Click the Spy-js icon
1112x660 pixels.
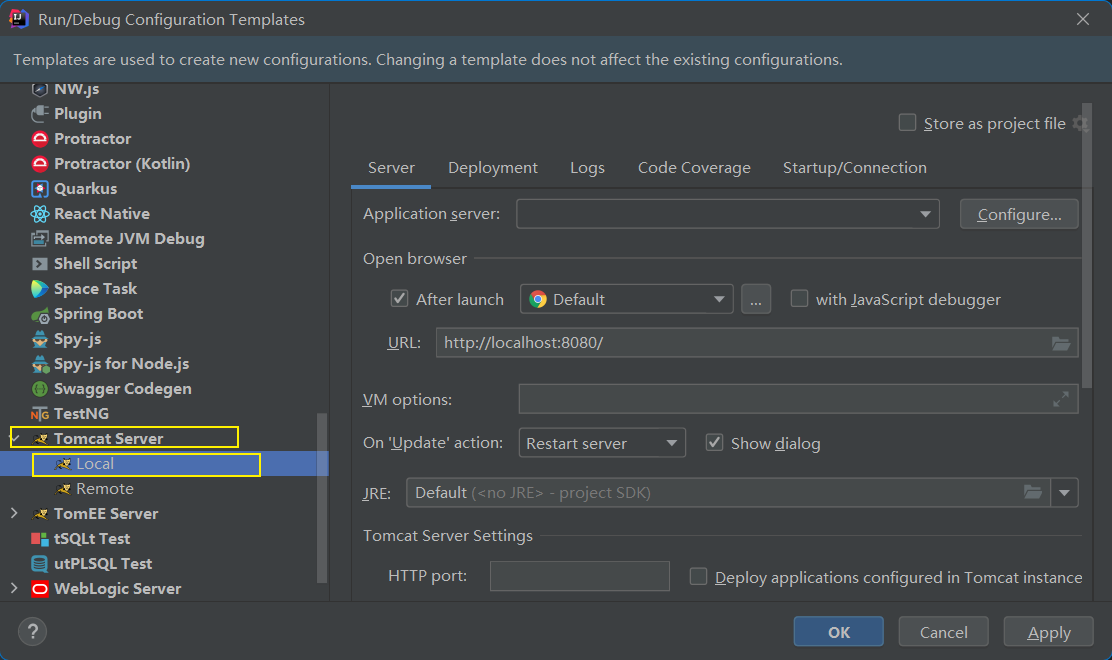pos(40,339)
